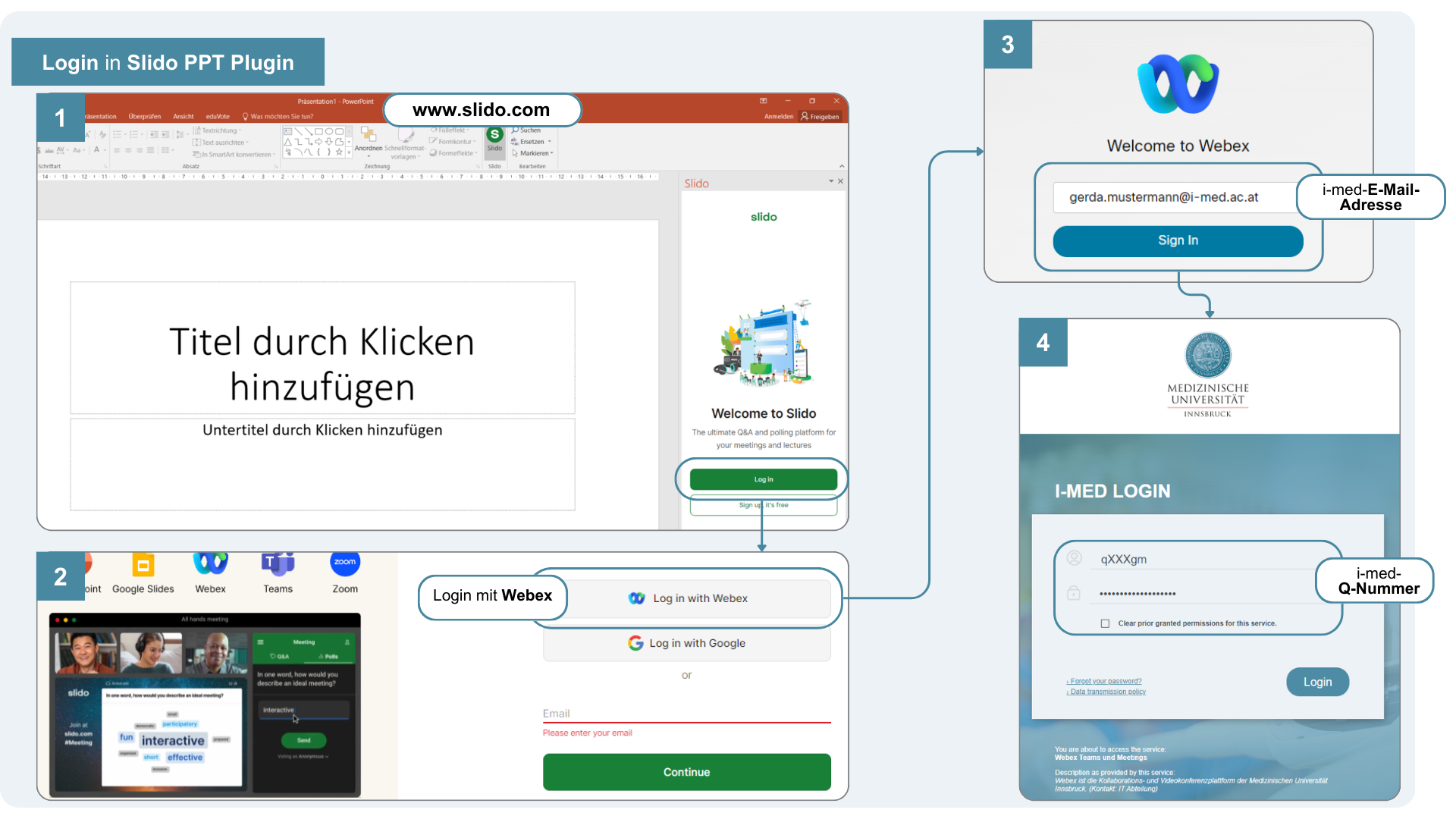
Task: Open the Zeichnung group dialog launcher
Action: pyautogui.click(x=478, y=166)
